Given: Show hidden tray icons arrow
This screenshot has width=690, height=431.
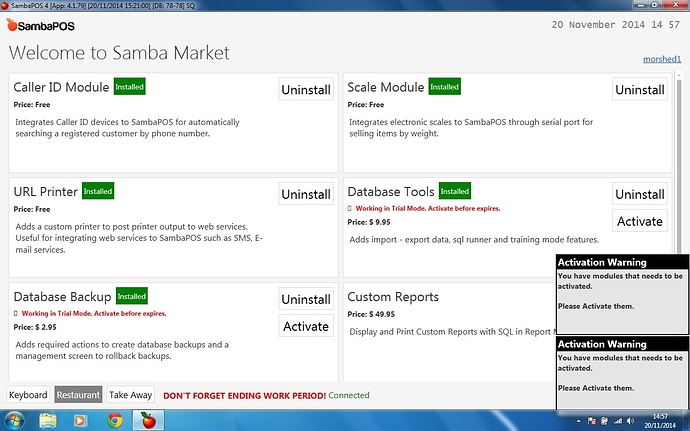Looking at the screenshot, I should coord(578,421).
